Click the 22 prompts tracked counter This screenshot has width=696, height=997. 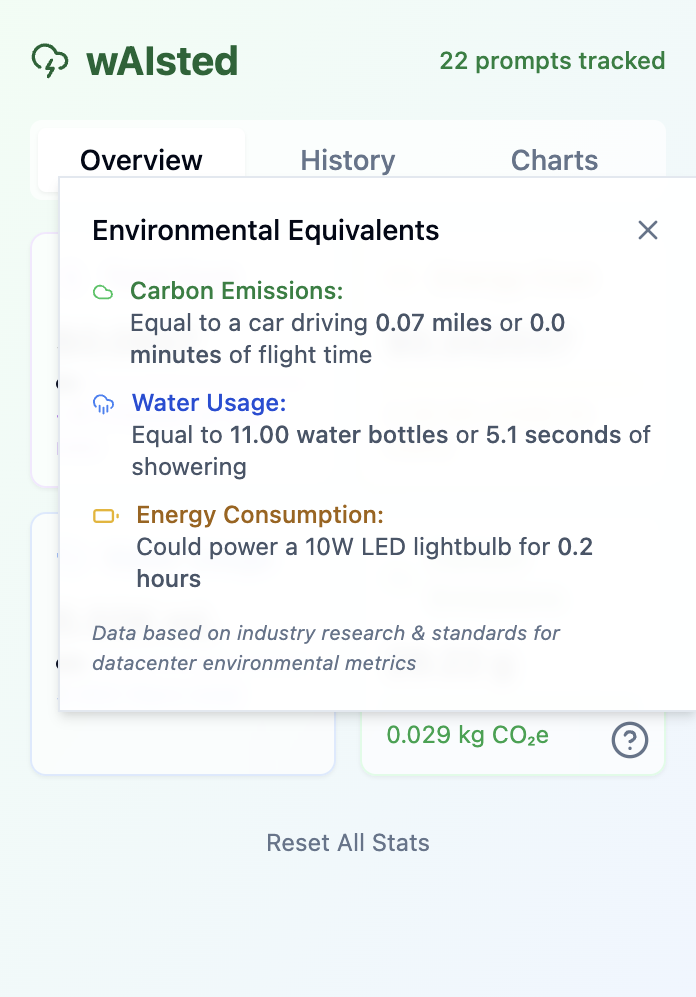coord(552,61)
